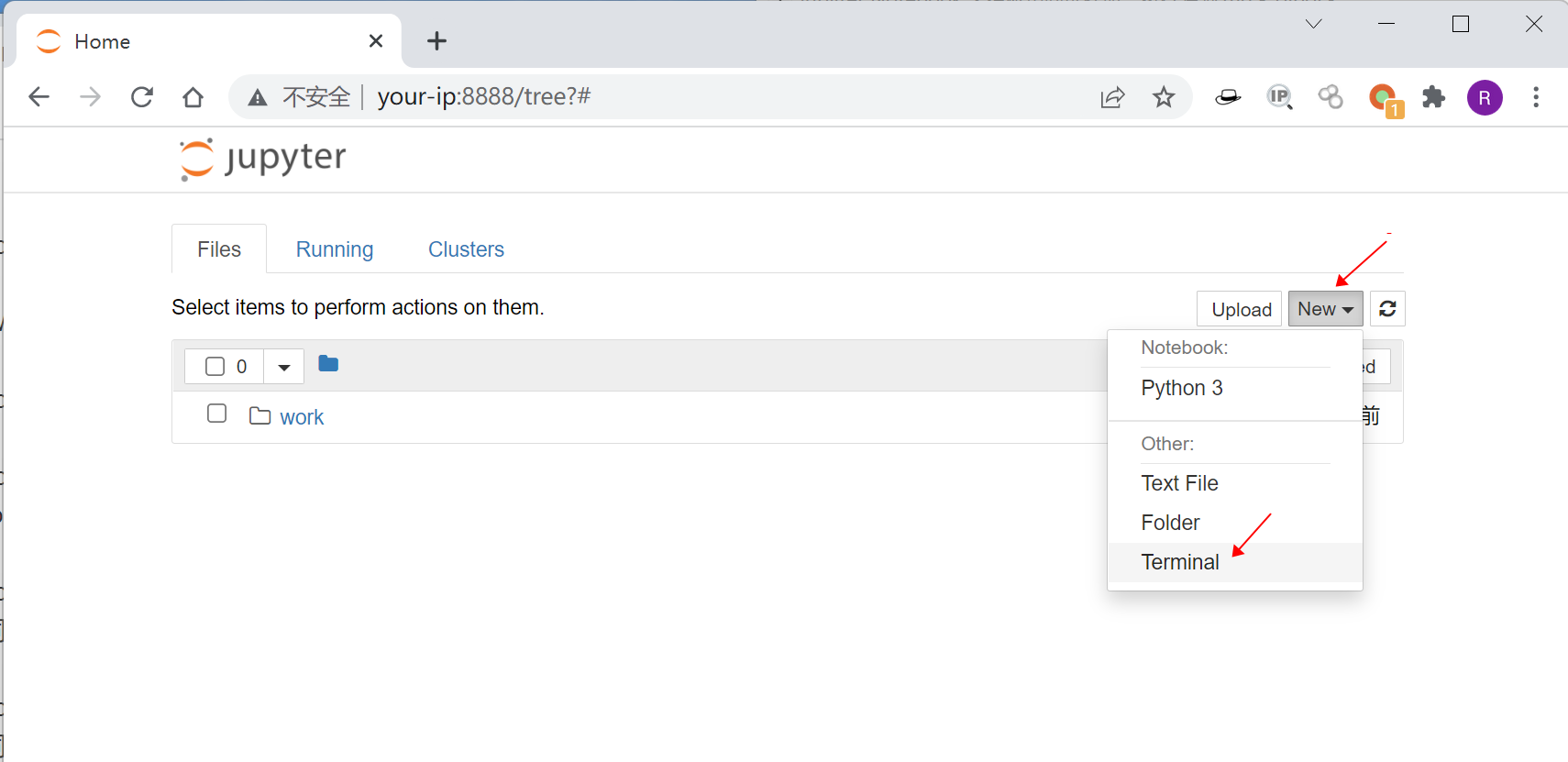1568x762 pixels.
Task: Collapse the New dropdown button
Action: [x=1325, y=309]
